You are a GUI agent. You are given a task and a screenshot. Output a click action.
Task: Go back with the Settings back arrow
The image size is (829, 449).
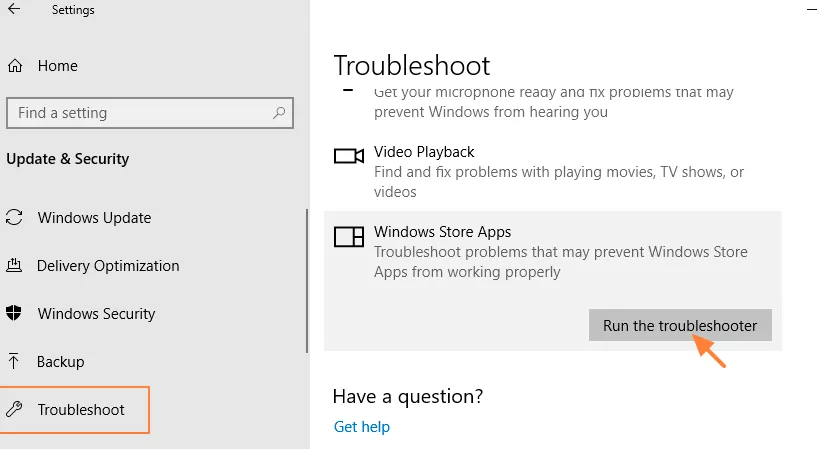coord(14,9)
